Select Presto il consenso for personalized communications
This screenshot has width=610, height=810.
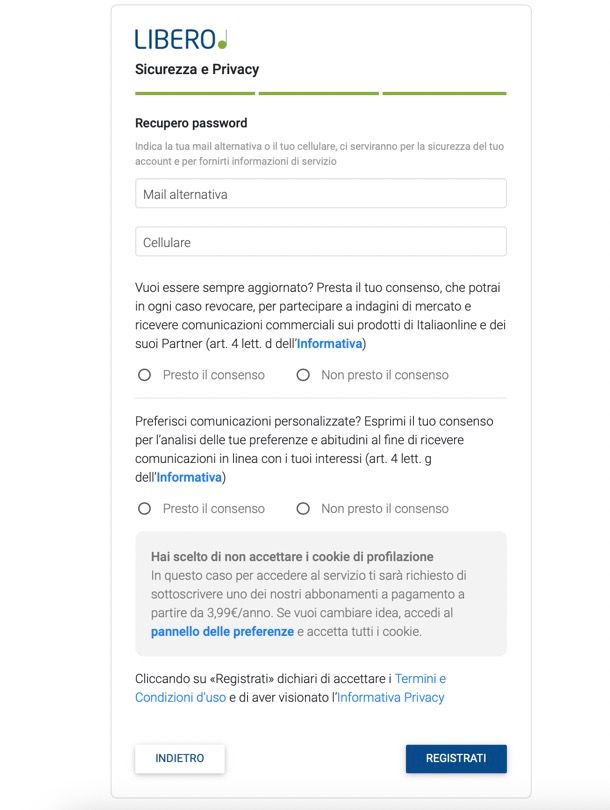144,508
